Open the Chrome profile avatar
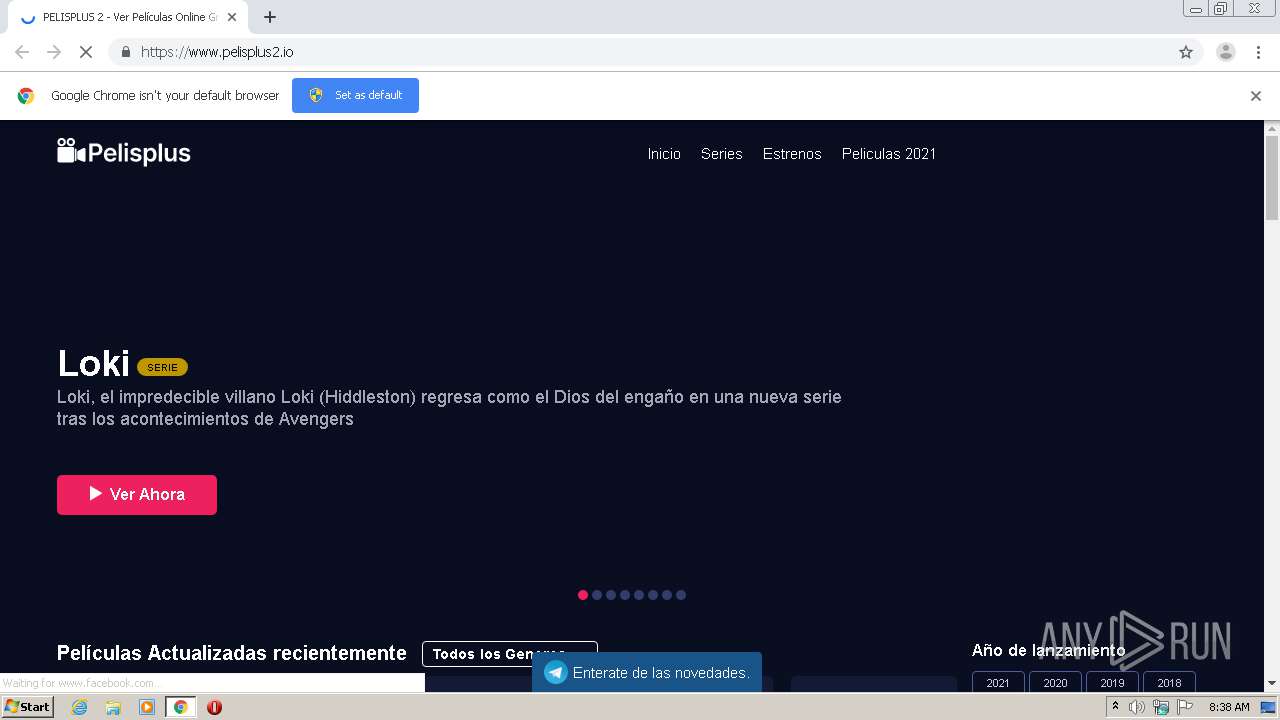Screen dimensions: 1280x720 pos(1226,52)
